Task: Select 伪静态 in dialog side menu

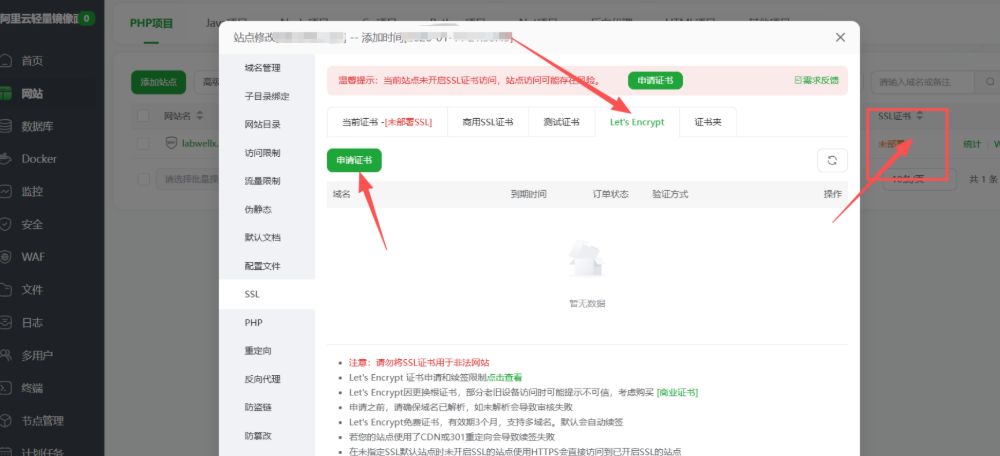Action: tap(258, 209)
